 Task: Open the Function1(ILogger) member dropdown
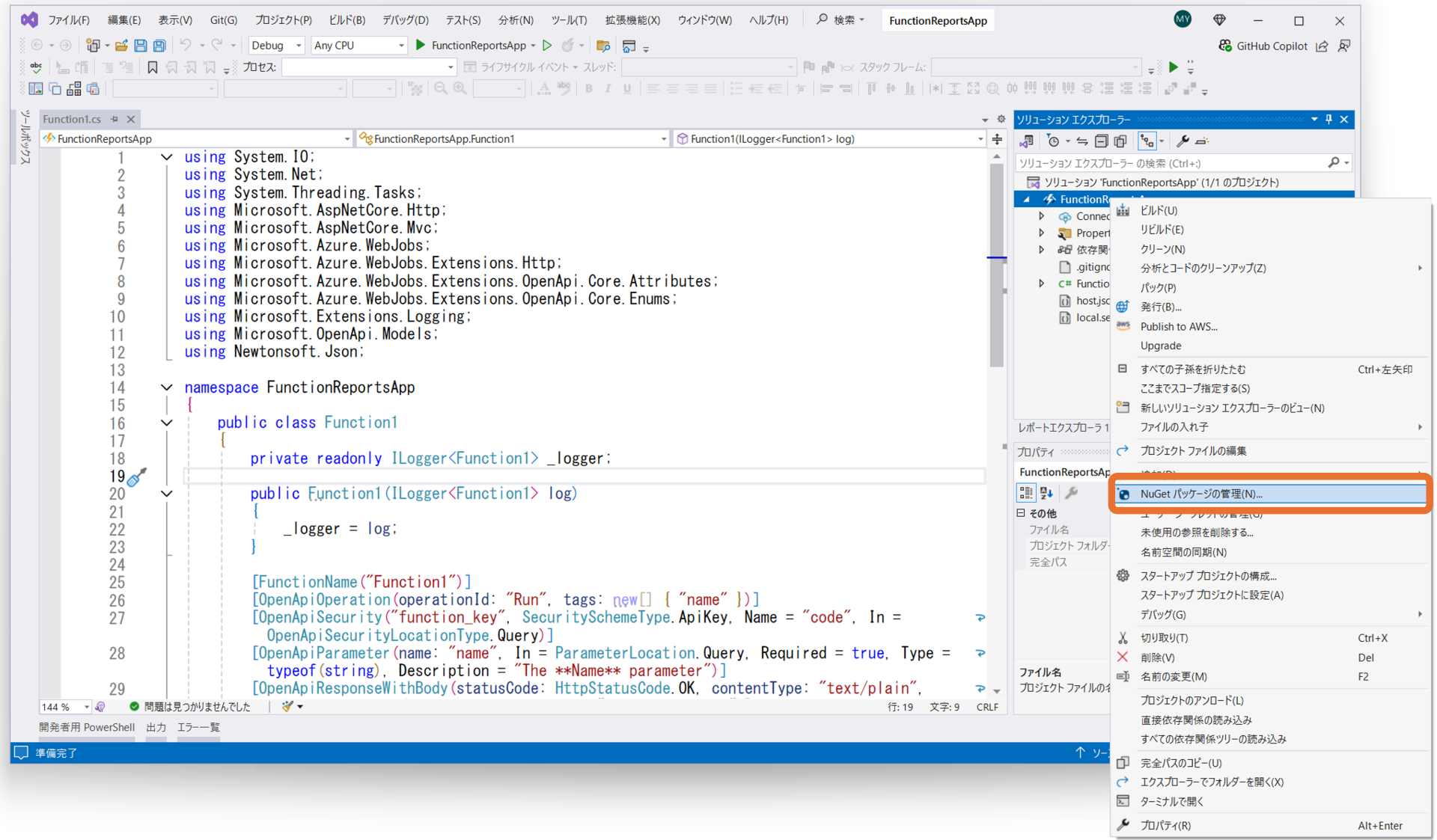click(830, 138)
